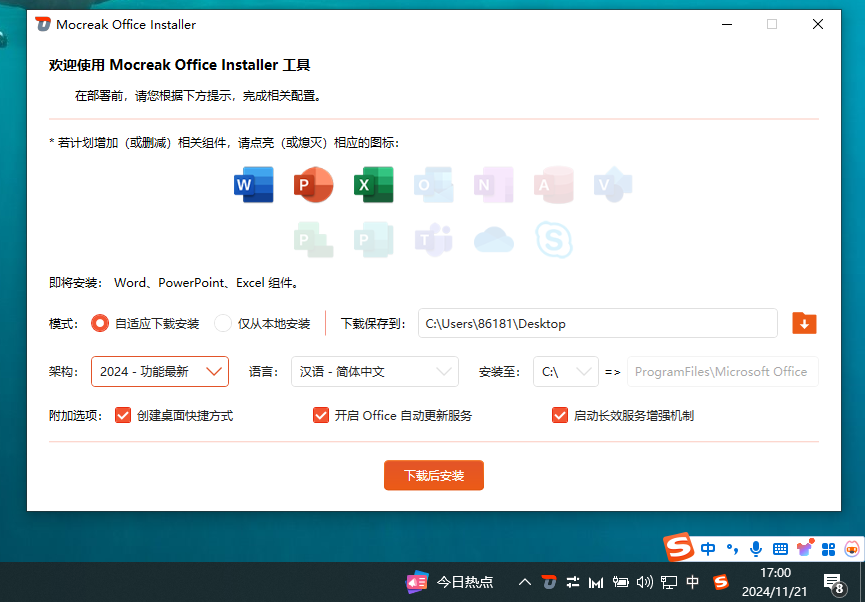Image resolution: width=865 pixels, height=602 pixels.
Task: Click the taskbar 中 IME indicator
Action: pyautogui.click(x=693, y=582)
